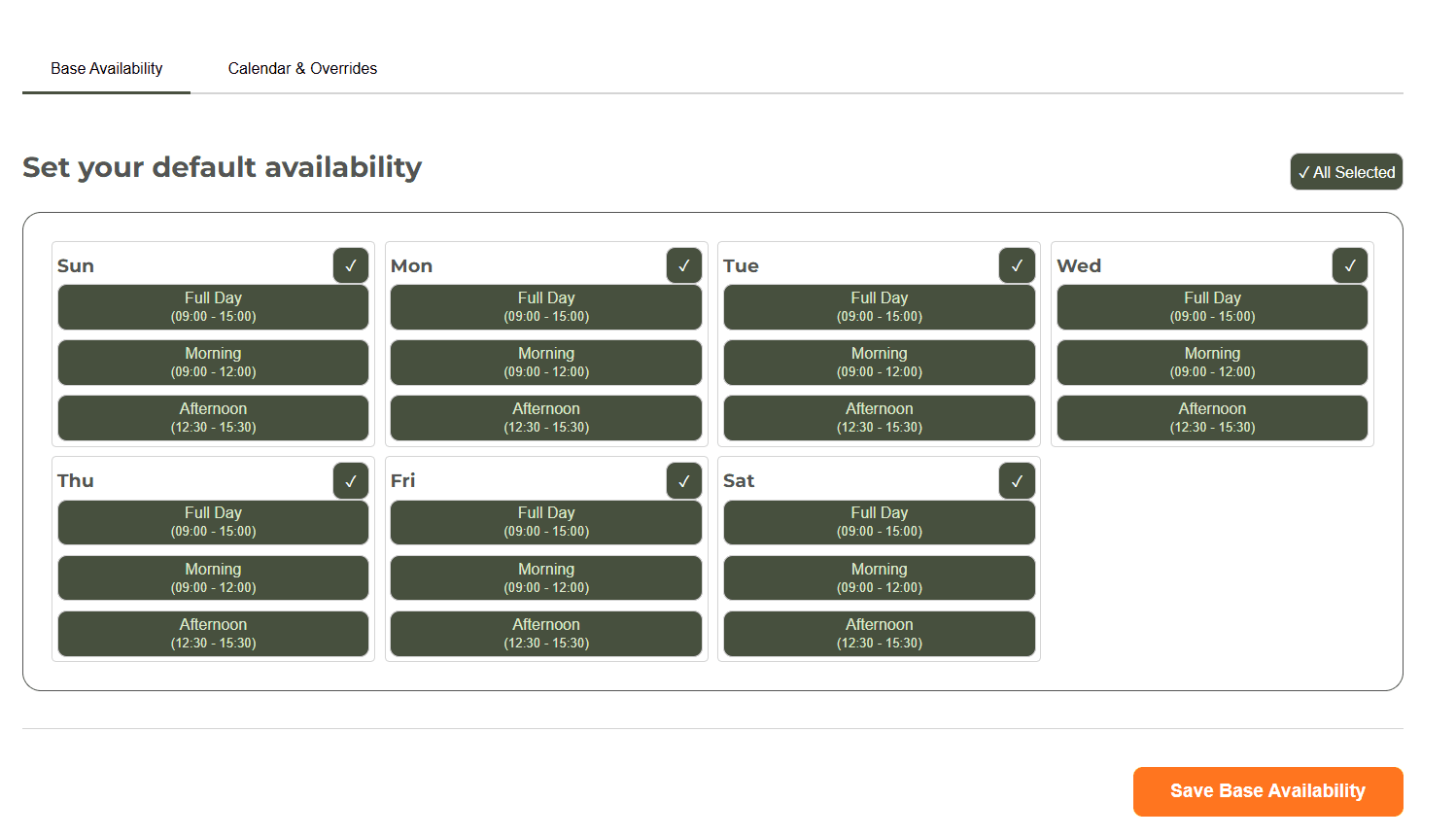
Task: Toggle Thursday Full Day slot
Action: click(x=214, y=522)
